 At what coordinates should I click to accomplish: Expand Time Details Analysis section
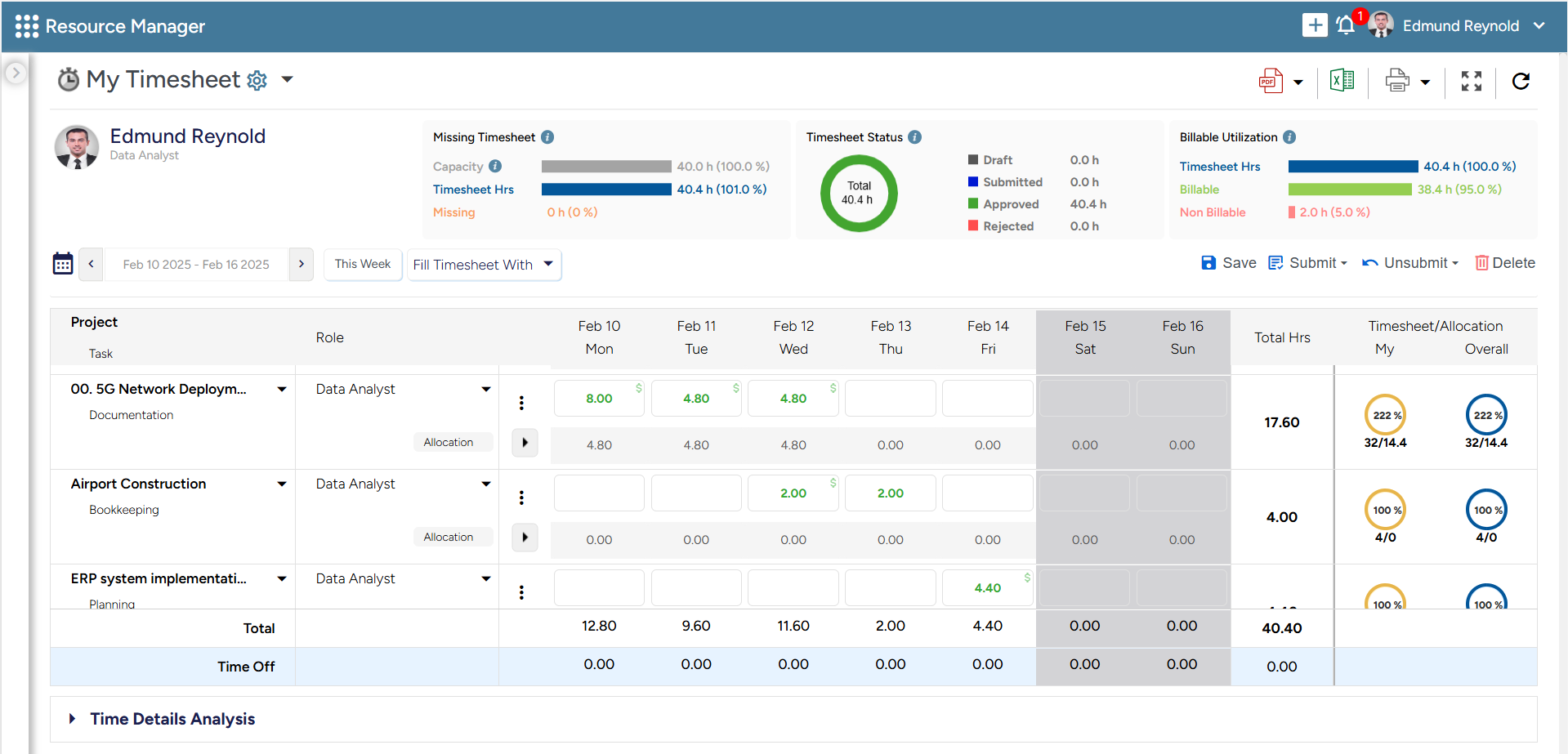[73, 719]
